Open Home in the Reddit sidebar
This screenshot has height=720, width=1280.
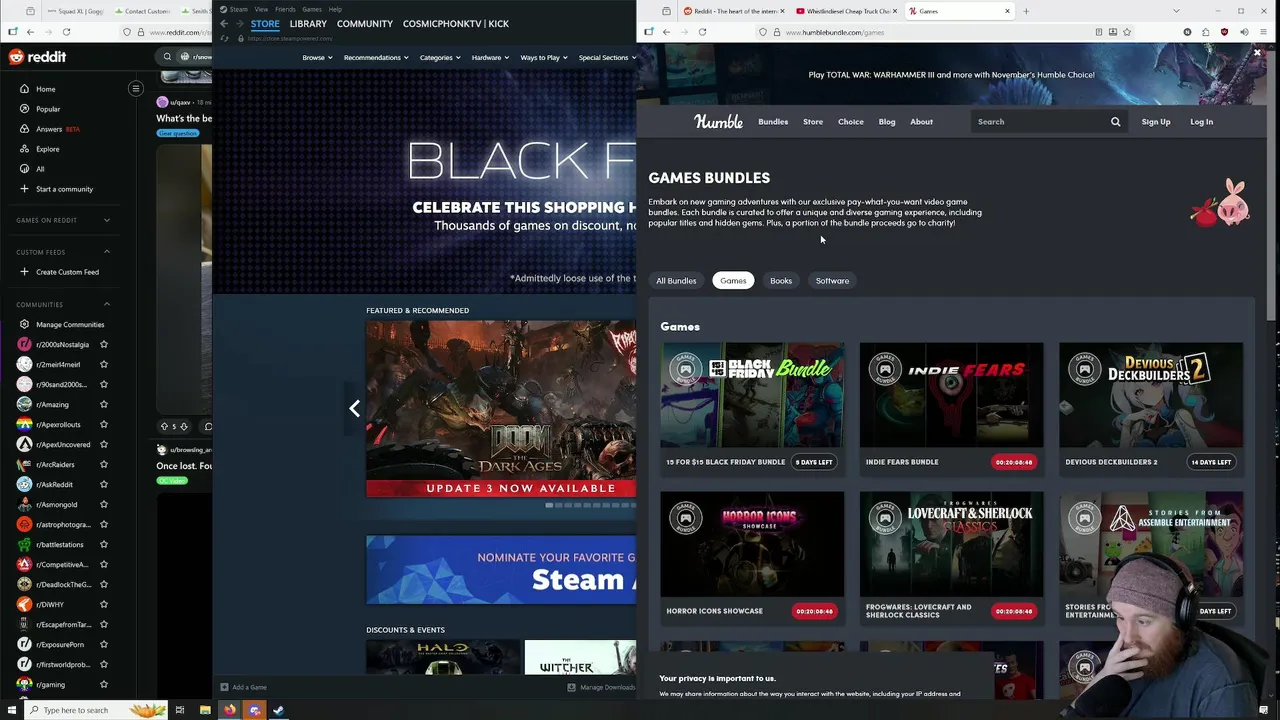point(45,89)
